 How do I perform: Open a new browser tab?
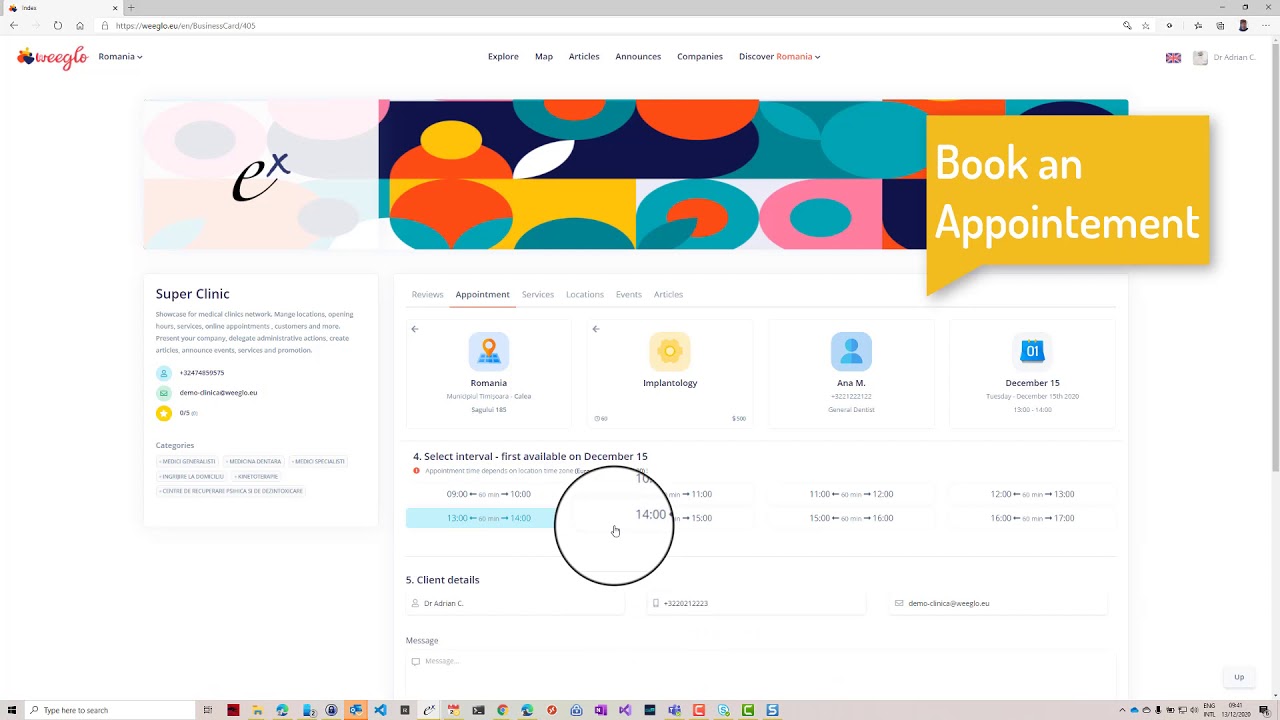pos(131,8)
